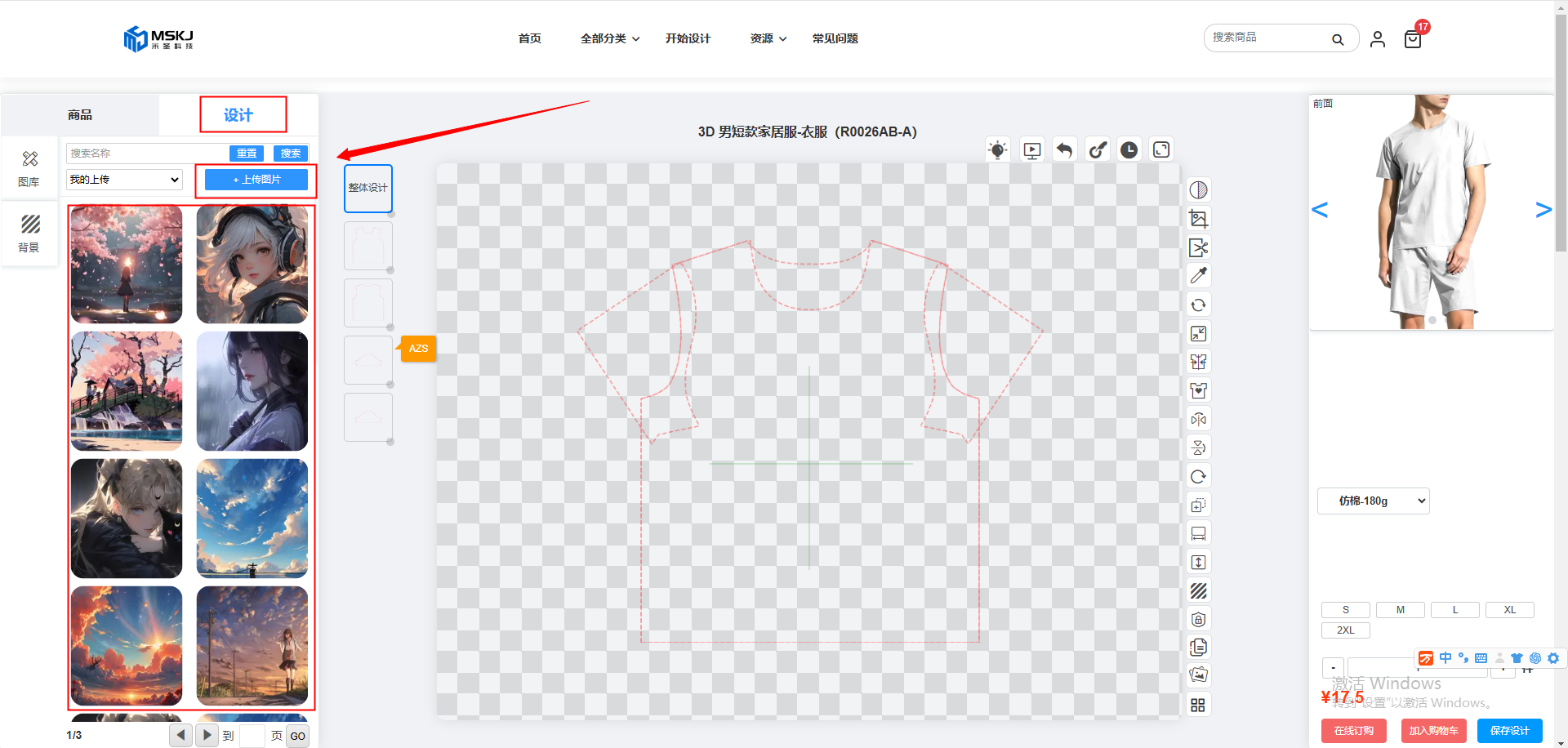
Task: Switch to the 商品 tab
Action: click(80, 115)
